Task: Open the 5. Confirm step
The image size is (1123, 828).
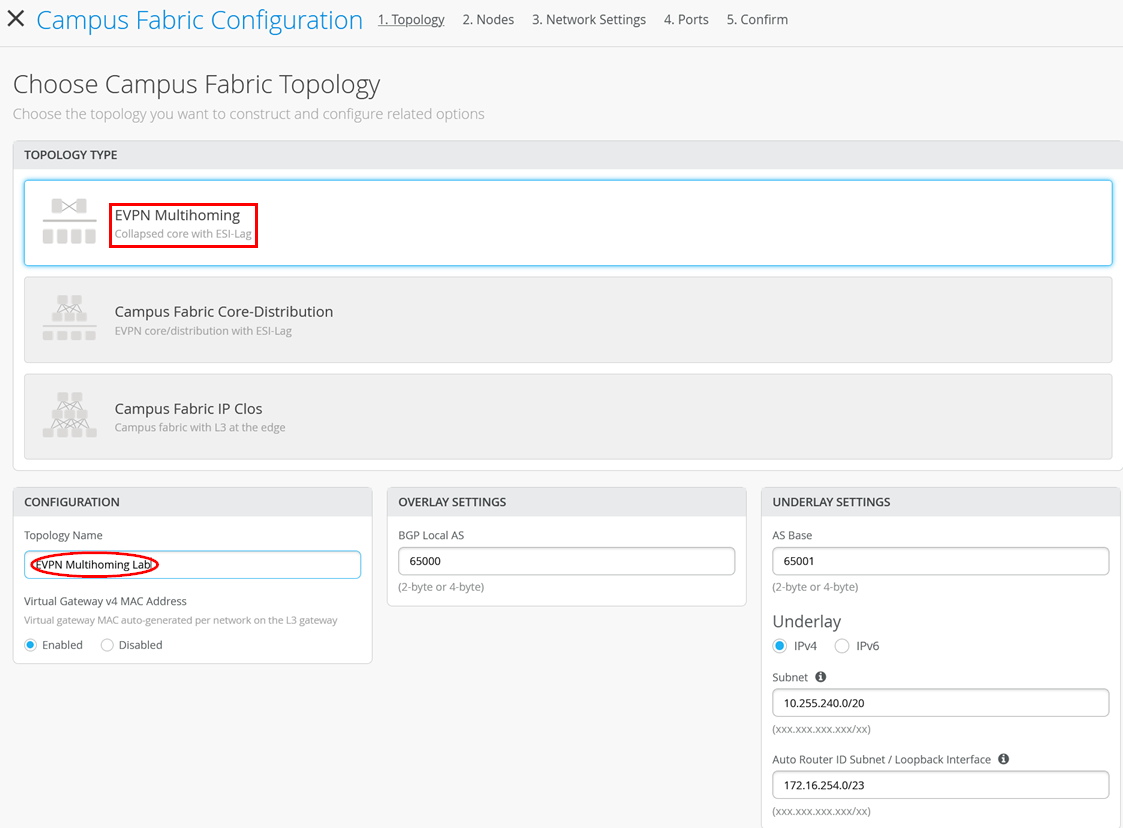Action: [x=757, y=19]
